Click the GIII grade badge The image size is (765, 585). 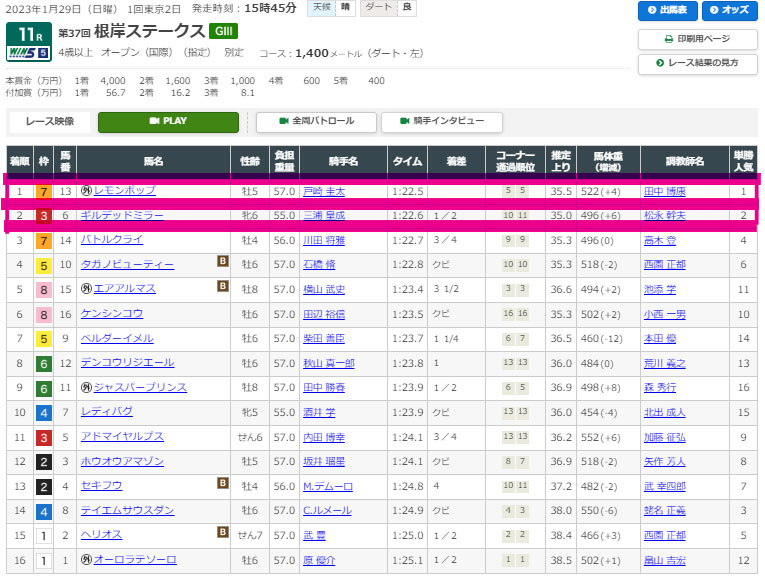click(223, 31)
